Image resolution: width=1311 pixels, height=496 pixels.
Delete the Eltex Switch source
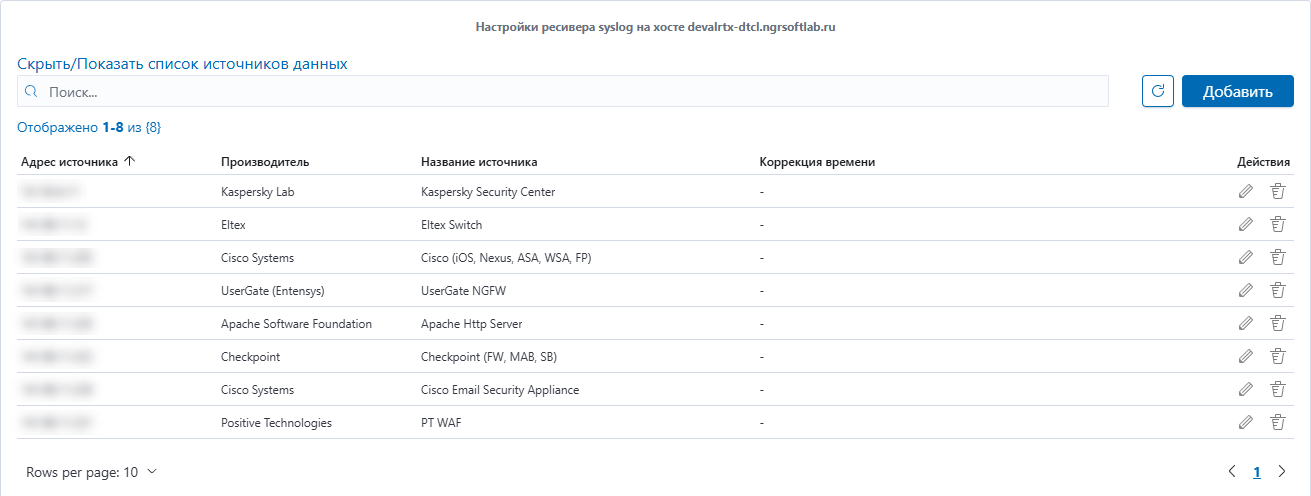click(x=1277, y=225)
